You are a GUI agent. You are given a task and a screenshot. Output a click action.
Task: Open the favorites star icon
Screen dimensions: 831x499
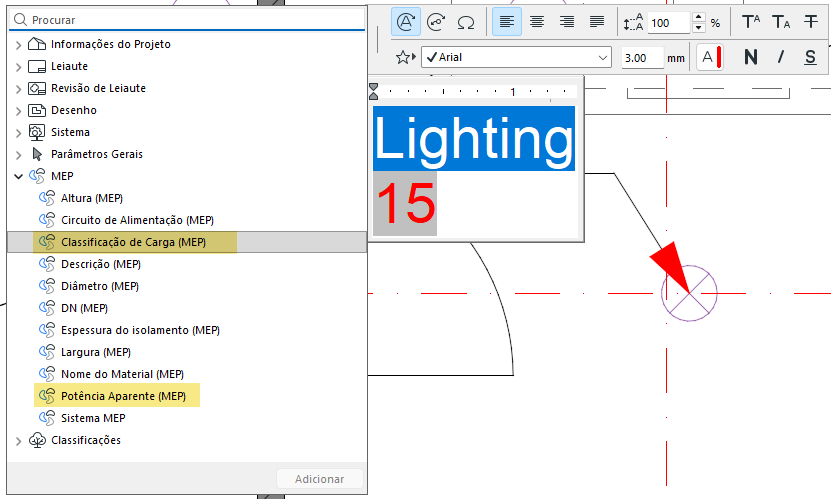click(x=406, y=57)
